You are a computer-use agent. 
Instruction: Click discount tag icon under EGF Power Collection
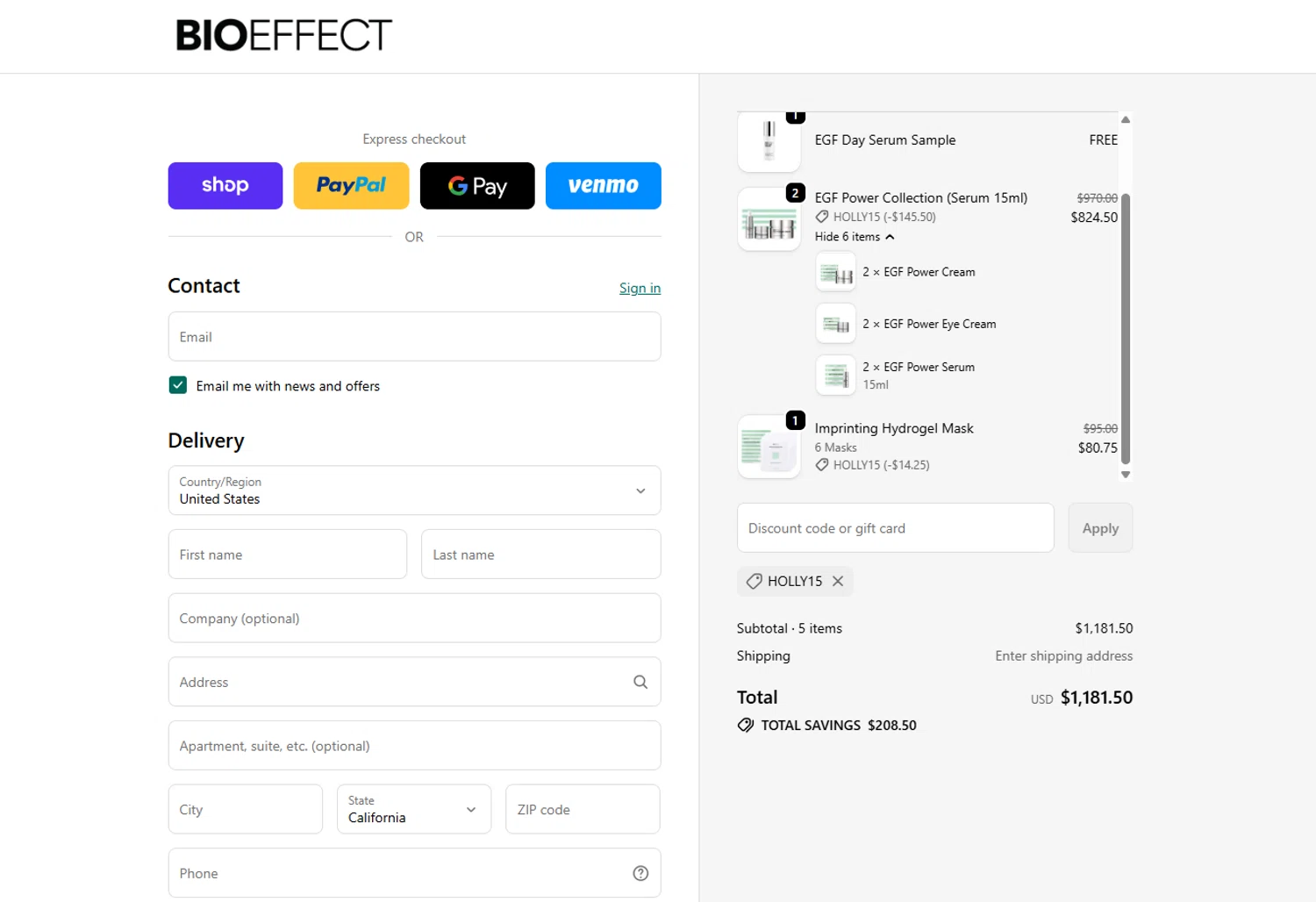point(822,217)
